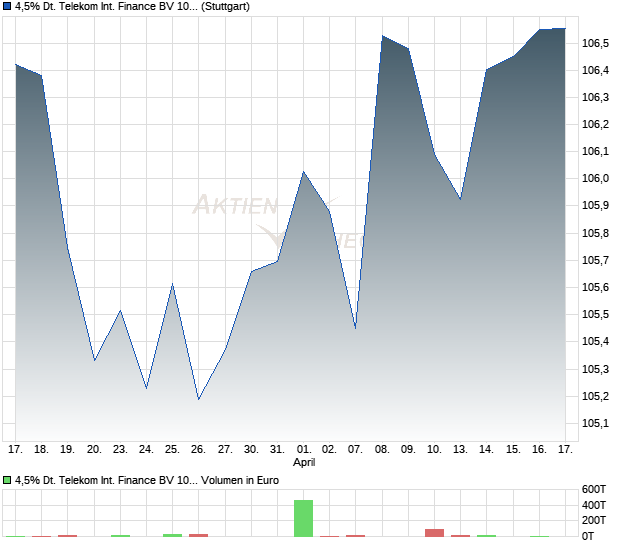
Task: Click the '13.' date label
Action: coord(460,450)
